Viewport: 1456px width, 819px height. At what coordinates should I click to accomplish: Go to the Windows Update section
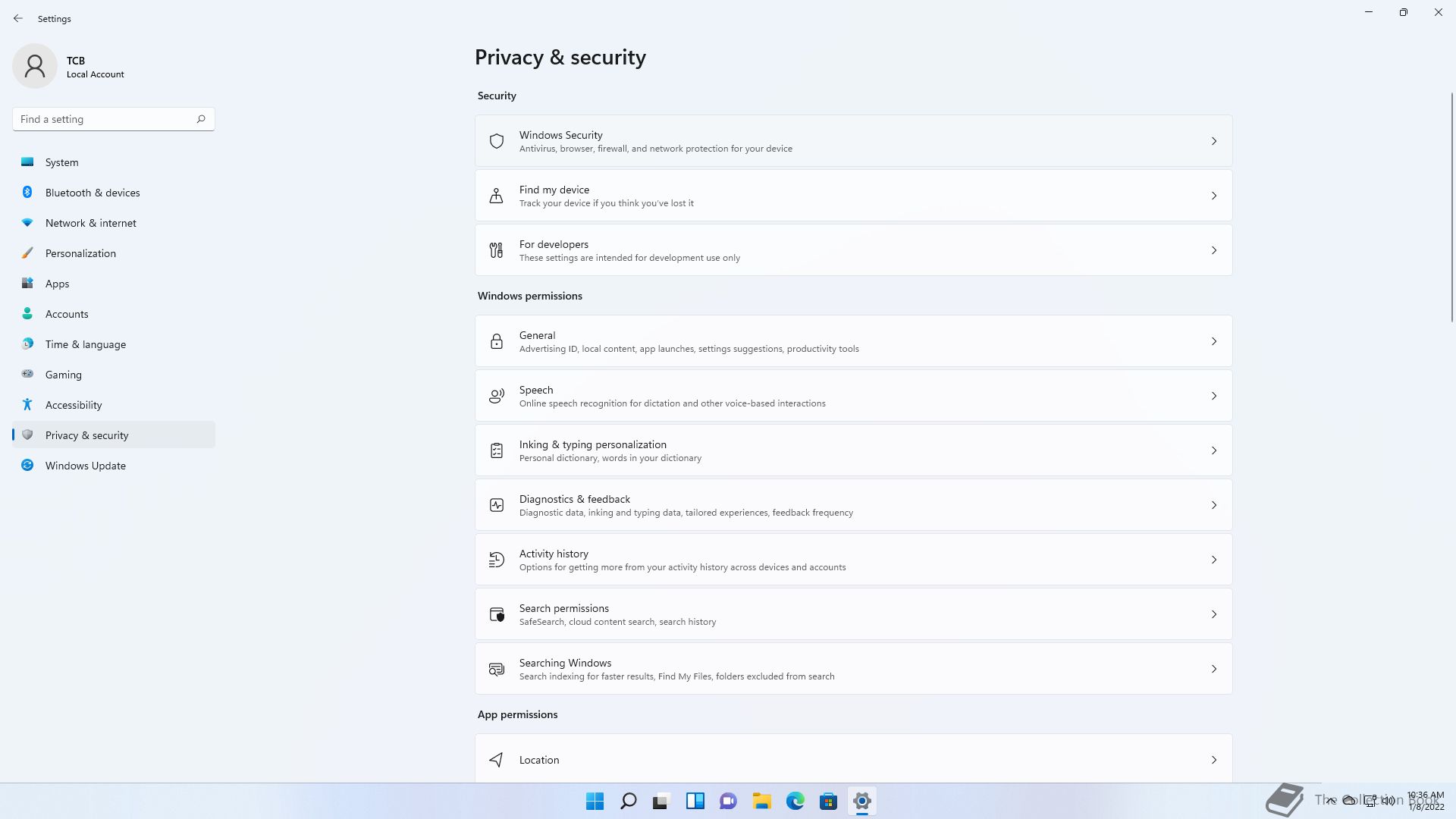click(85, 466)
